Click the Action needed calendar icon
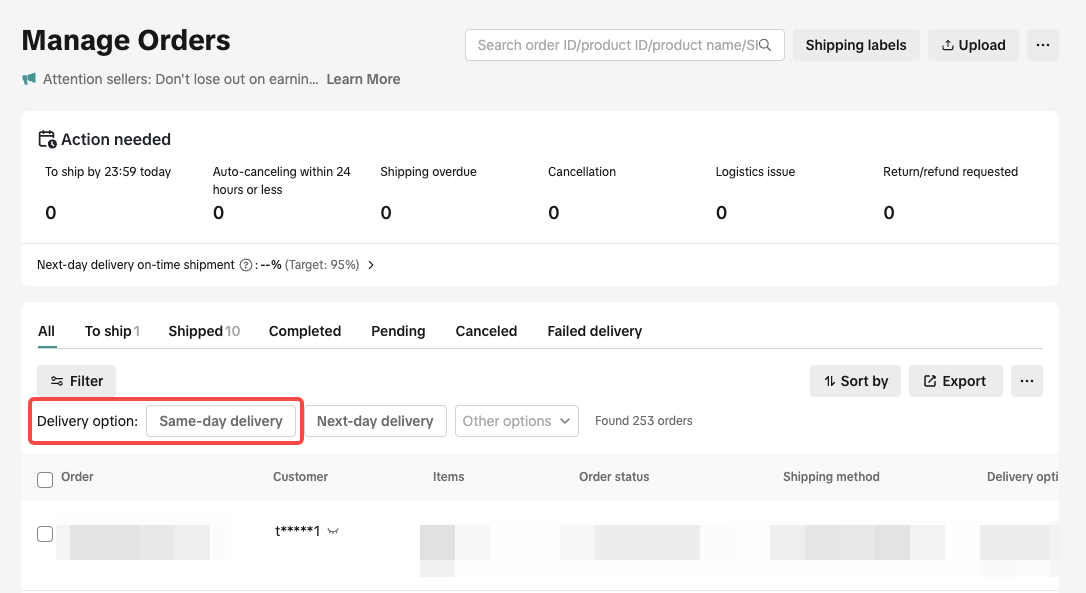The width and height of the screenshot is (1086, 593). pyautogui.click(x=47, y=139)
